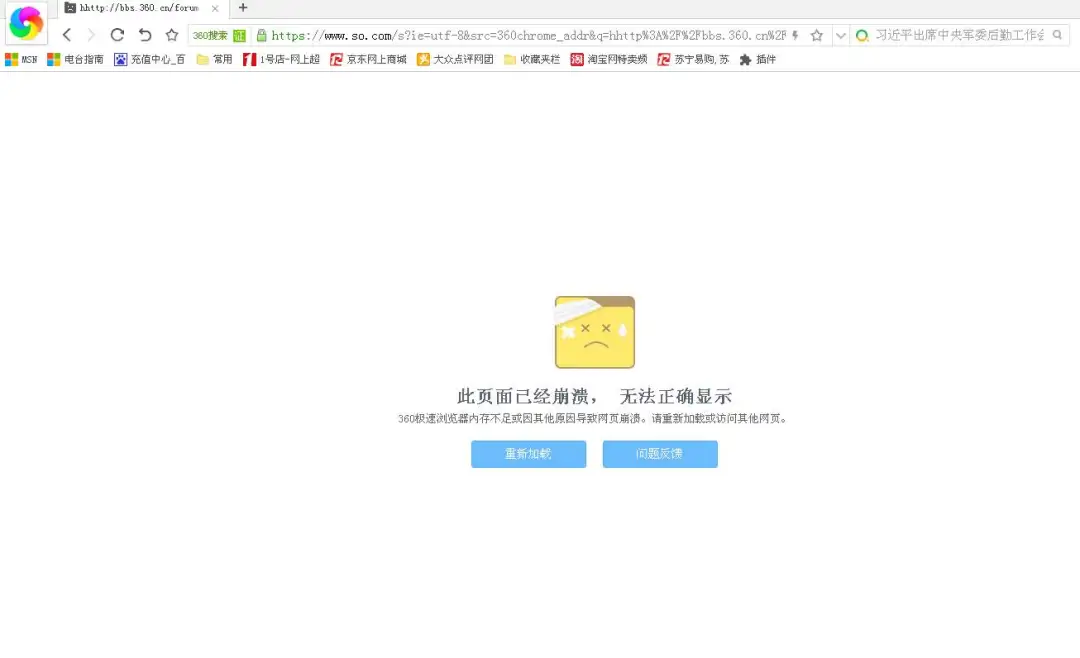Click the 360 browser logo icon
The width and height of the screenshot is (1080, 658).
pyautogui.click(x=25, y=21)
